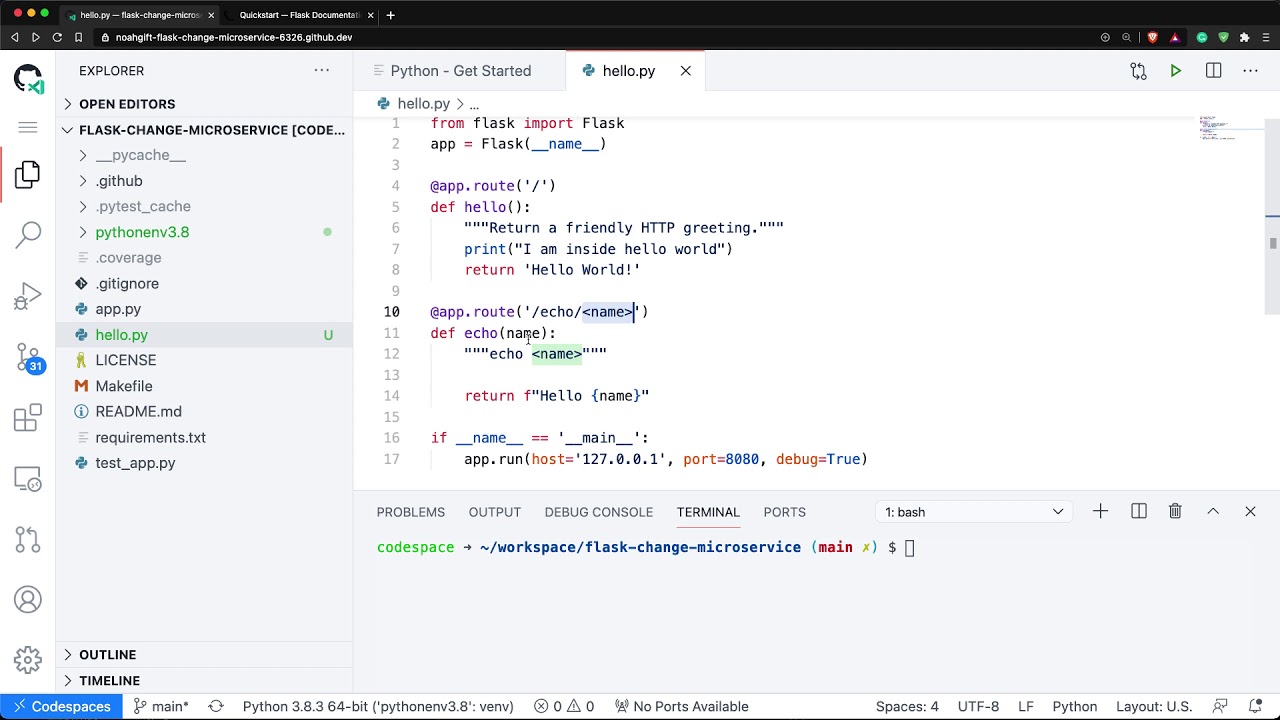Open the Search view in activity bar
Screen dimensions: 1280x720
(28, 235)
